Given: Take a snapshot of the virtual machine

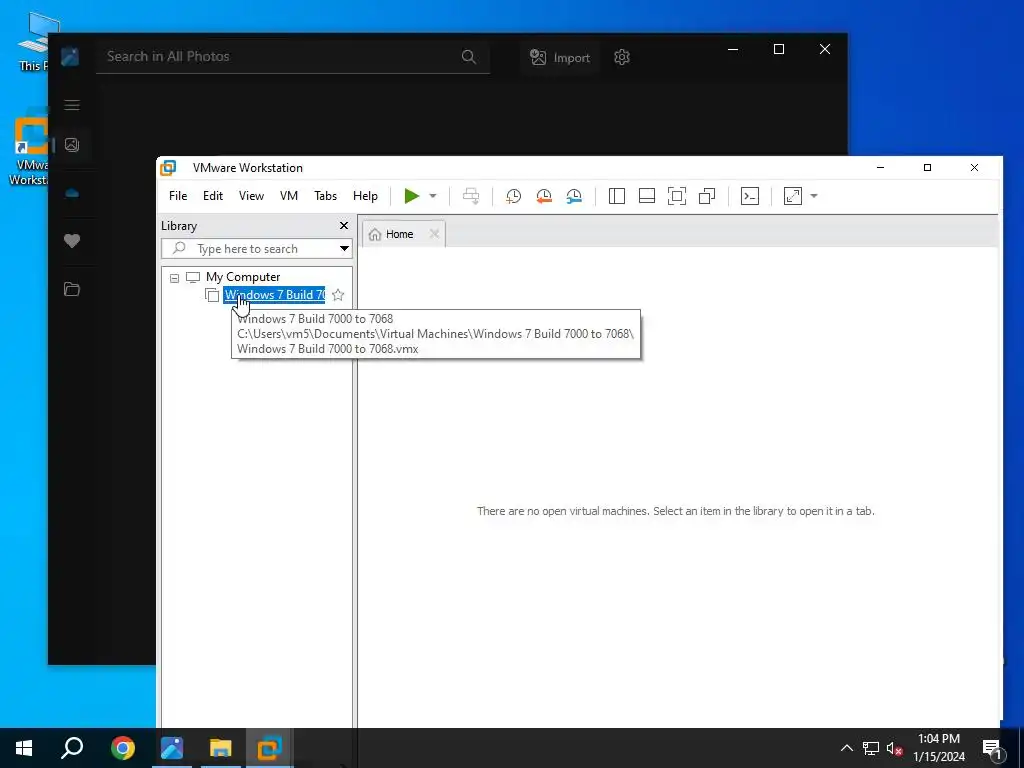Looking at the screenshot, I should [x=513, y=196].
